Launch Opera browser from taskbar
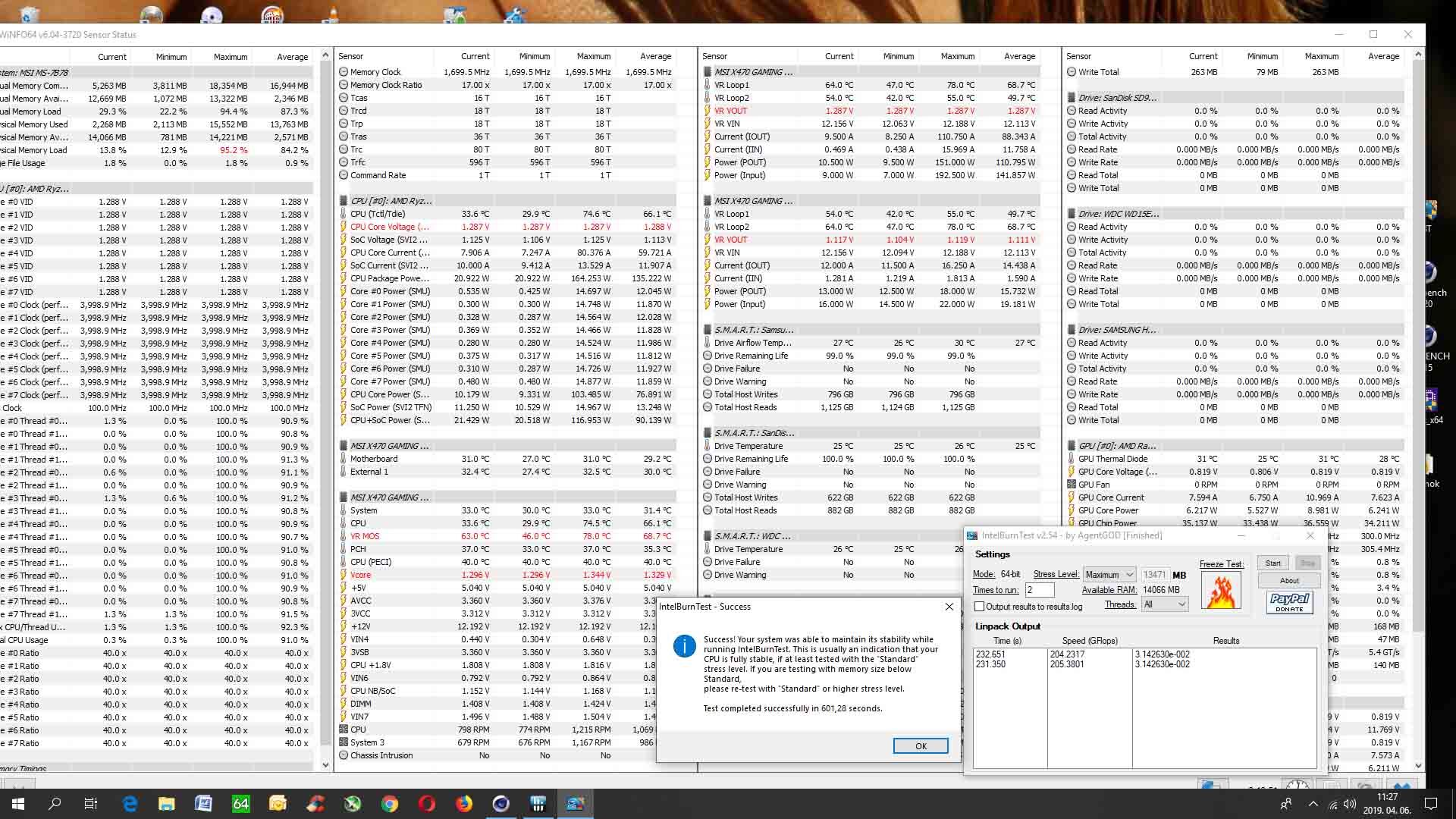This screenshot has height=819, width=1456. click(427, 804)
